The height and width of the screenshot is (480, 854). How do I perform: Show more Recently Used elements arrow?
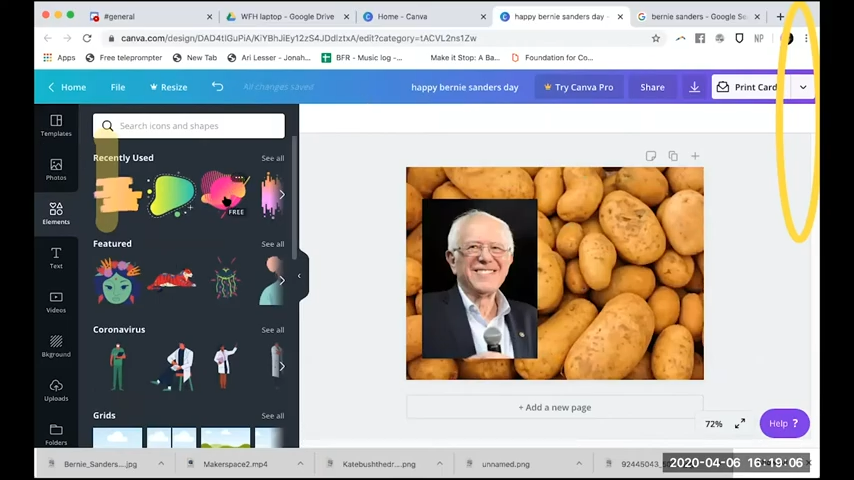pyautogui.click(x=282, y=195)
